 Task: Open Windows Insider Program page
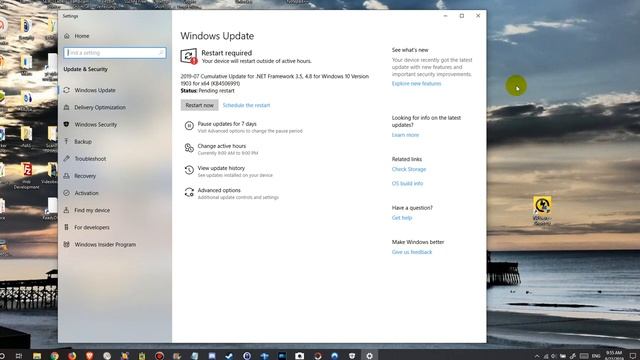(105, 244)
